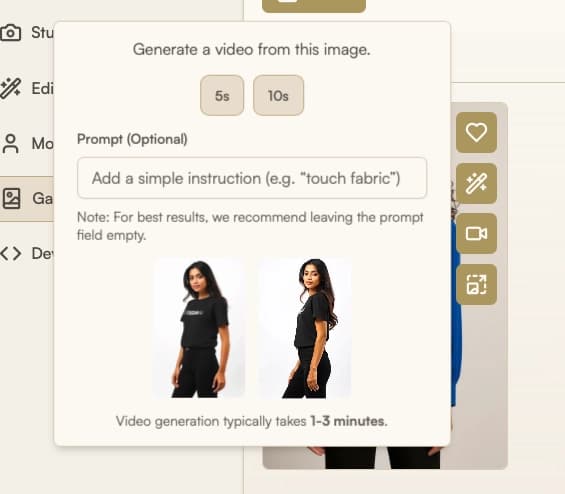Click the optional prompt instruction field
This screenshot has width=565, height=494.
coord(252,178)
